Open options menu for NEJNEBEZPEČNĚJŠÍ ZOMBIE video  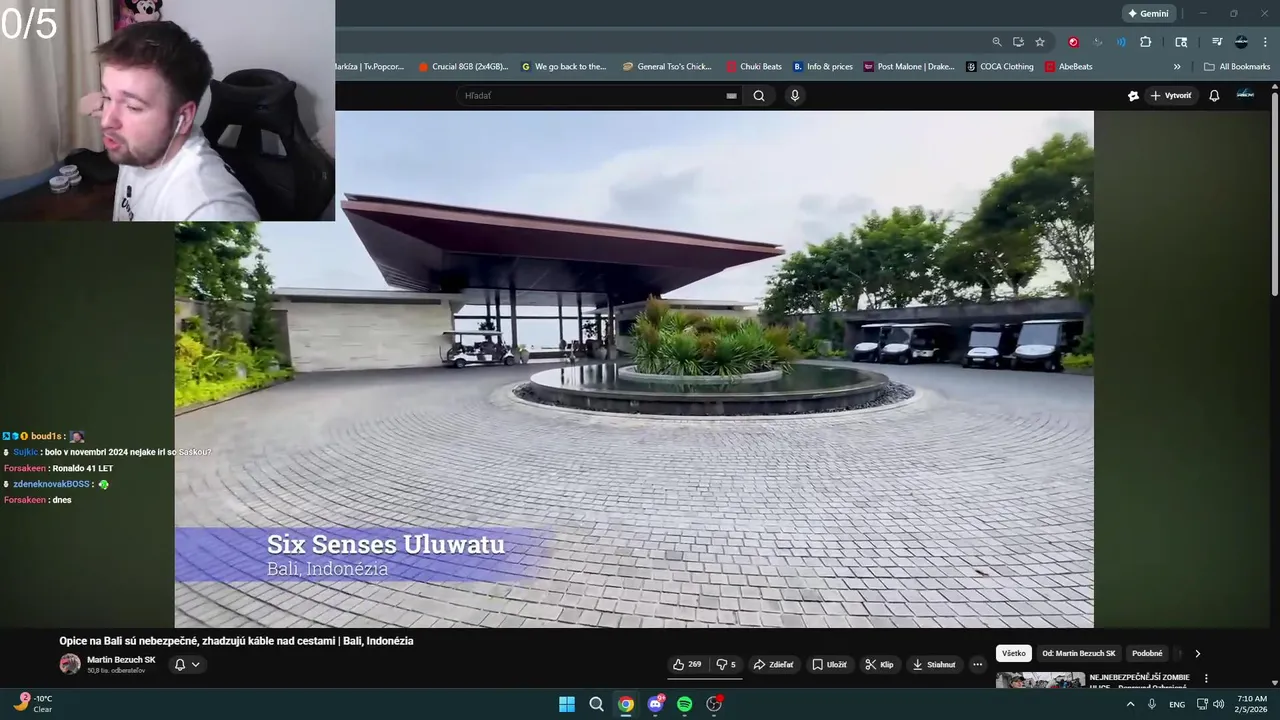1206,678
